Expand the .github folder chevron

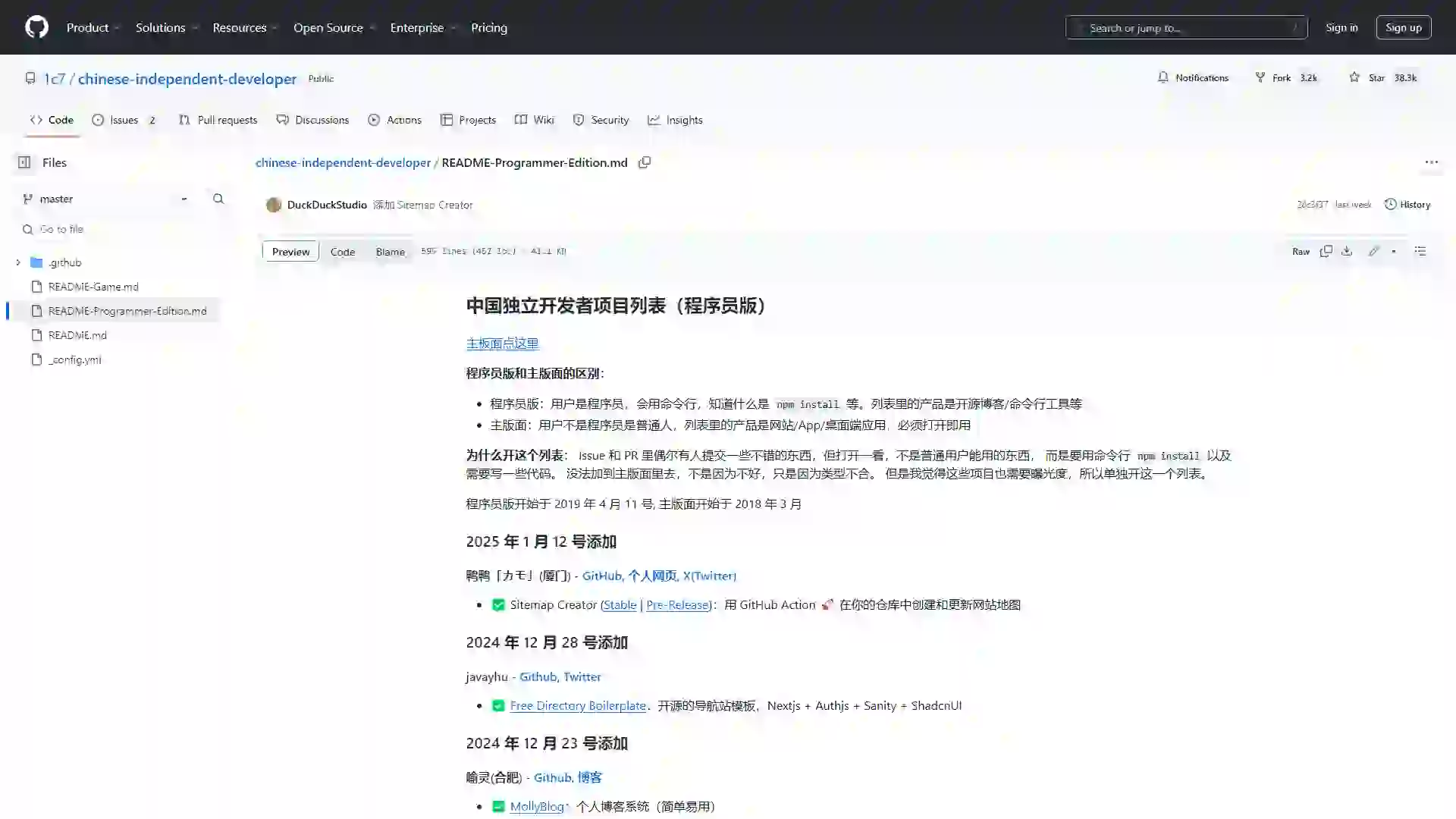tap(18, 262)
